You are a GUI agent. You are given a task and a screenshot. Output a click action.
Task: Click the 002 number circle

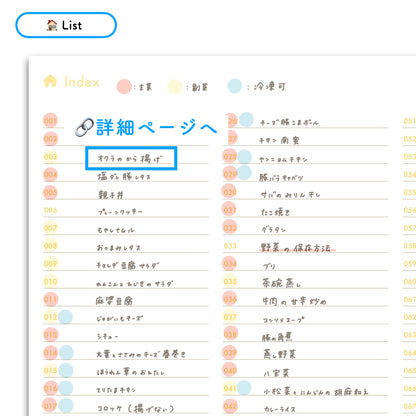coord(50,139)
